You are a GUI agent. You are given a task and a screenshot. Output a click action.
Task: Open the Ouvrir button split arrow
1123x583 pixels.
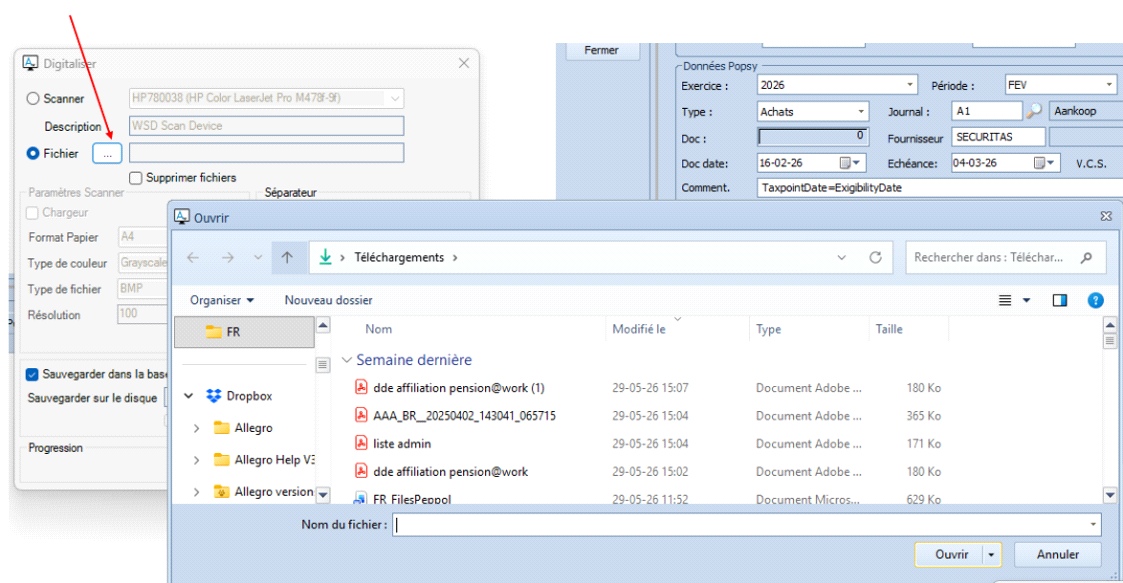pyautogui.click(x=991, y=554)
